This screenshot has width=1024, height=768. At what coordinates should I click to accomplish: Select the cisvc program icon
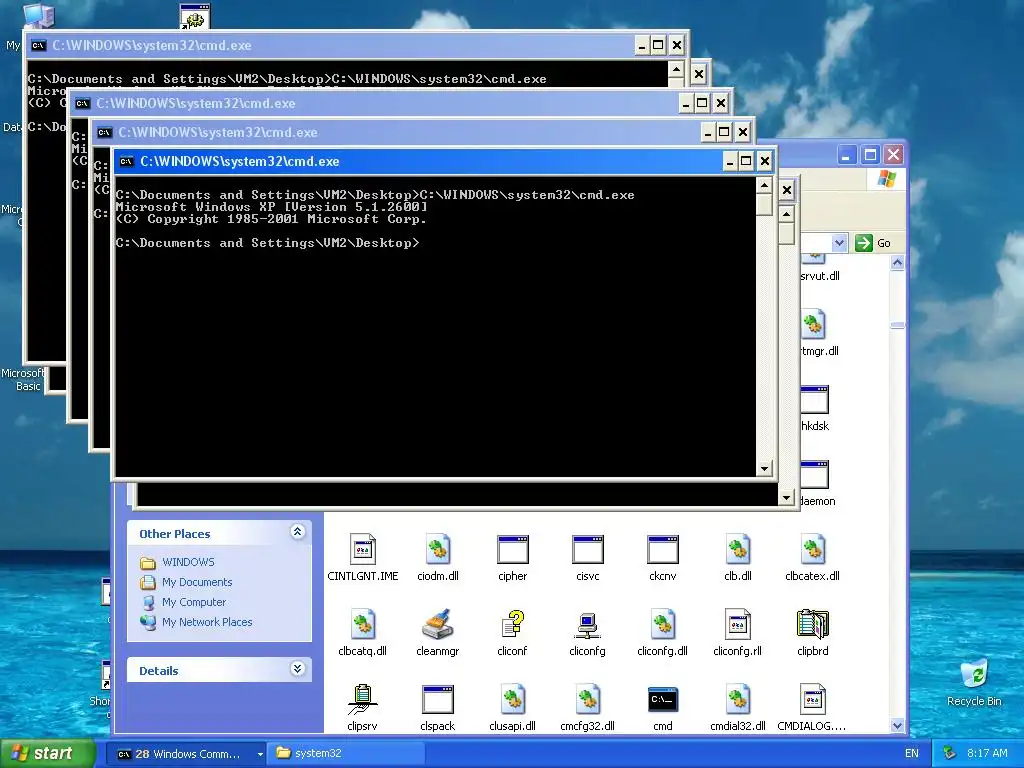coord(588,549)
